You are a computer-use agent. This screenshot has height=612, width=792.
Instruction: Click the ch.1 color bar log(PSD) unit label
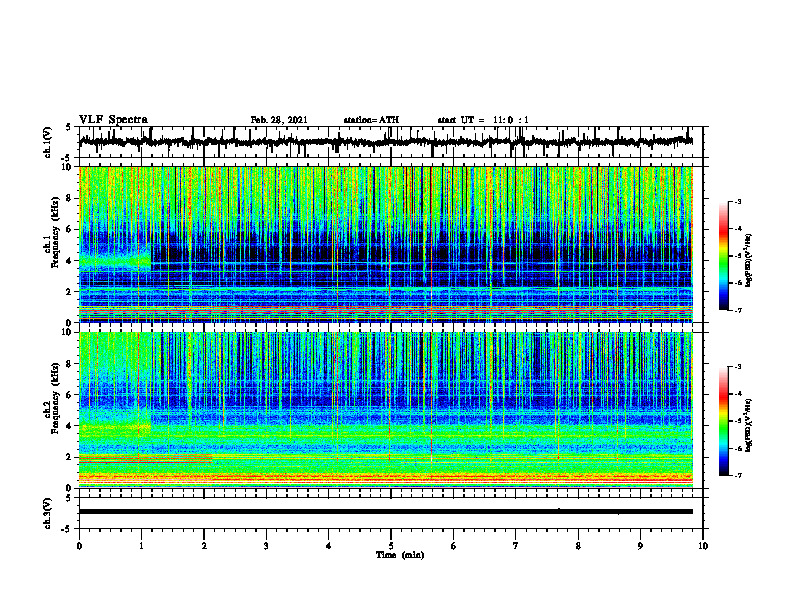pyautogui.click(x=750, y=260)
